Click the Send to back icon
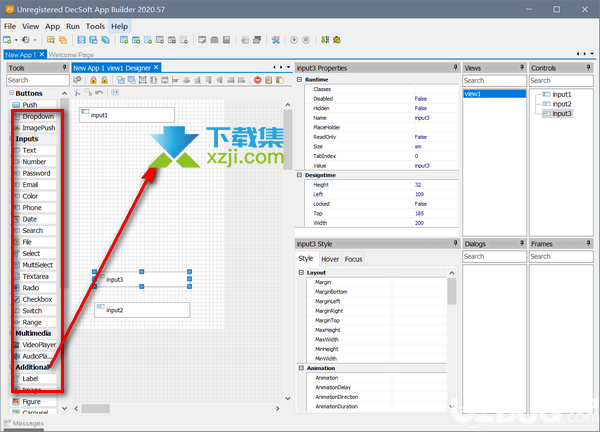 tap(132, 80)
